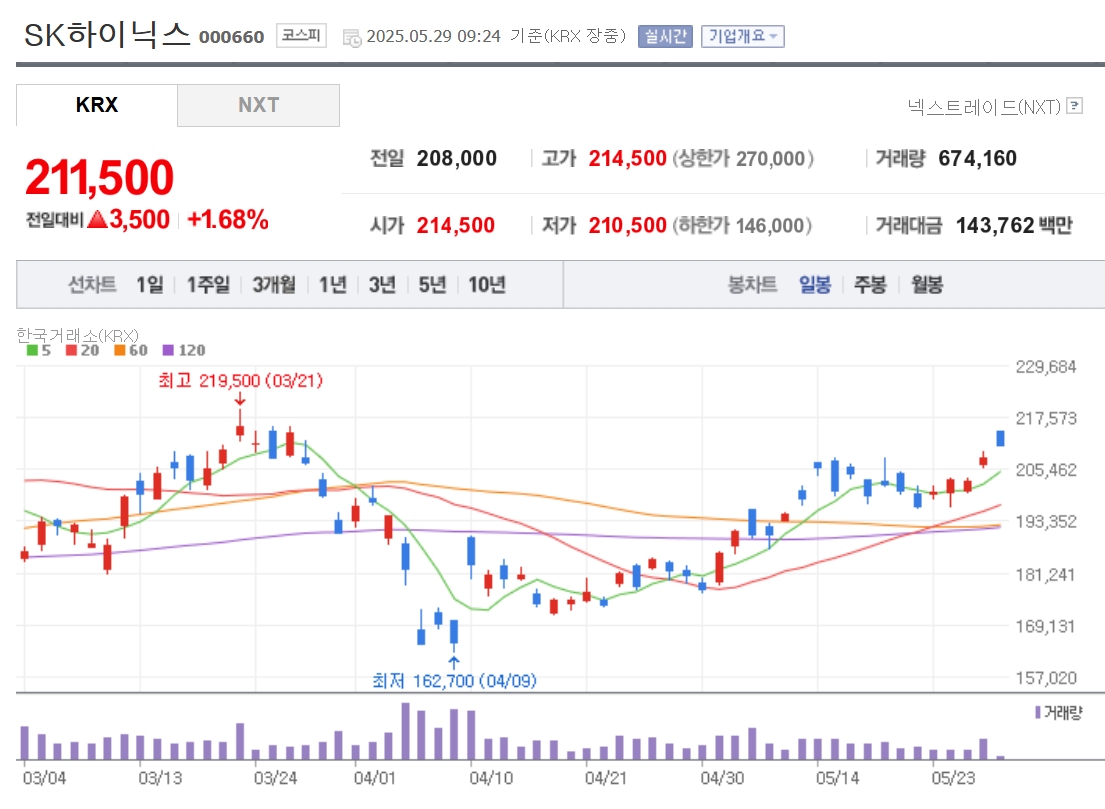
Task: Open the 기업개요 dropdown
Action: point(742,36)
